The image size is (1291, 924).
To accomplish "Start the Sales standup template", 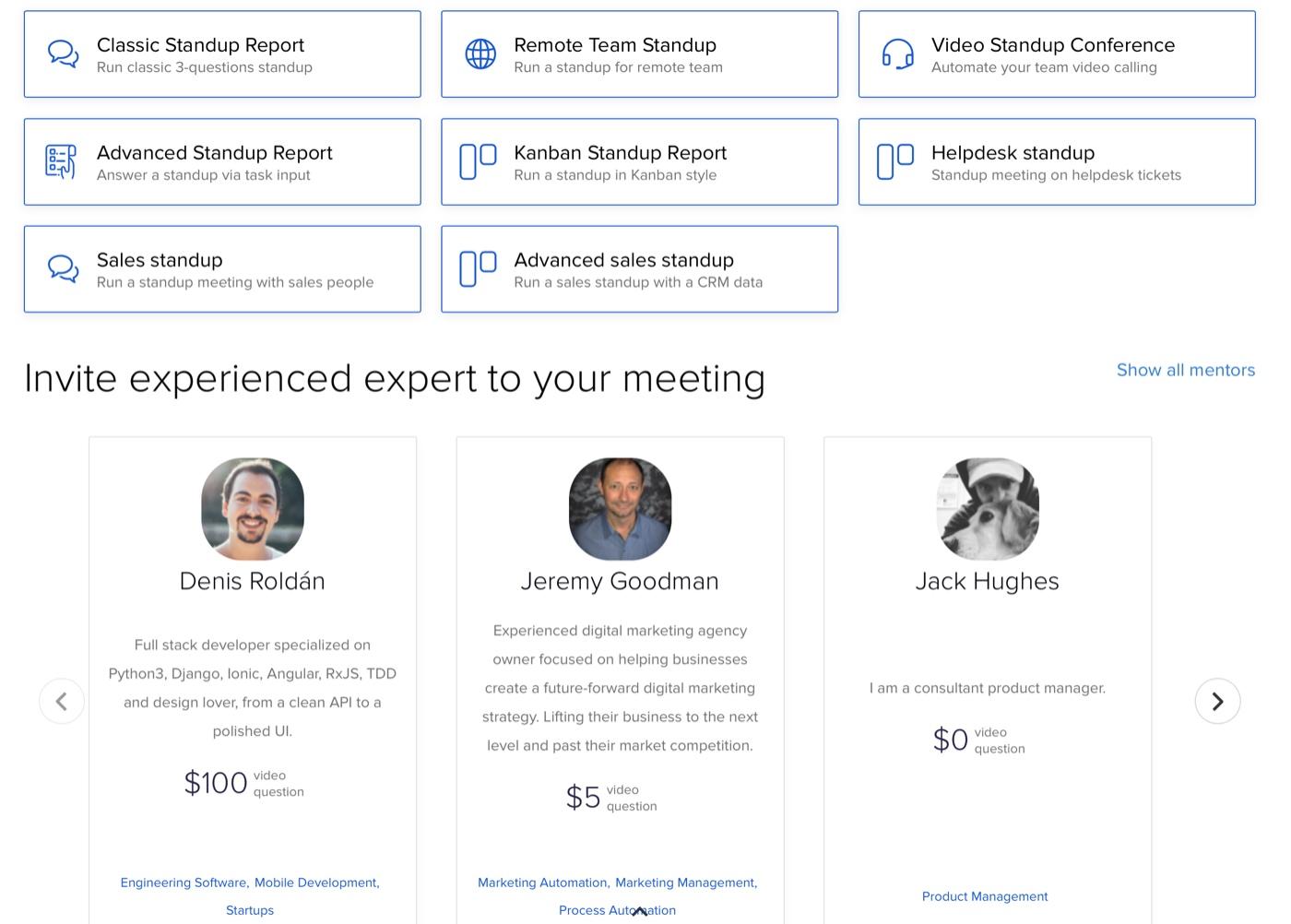I will 222,269.
